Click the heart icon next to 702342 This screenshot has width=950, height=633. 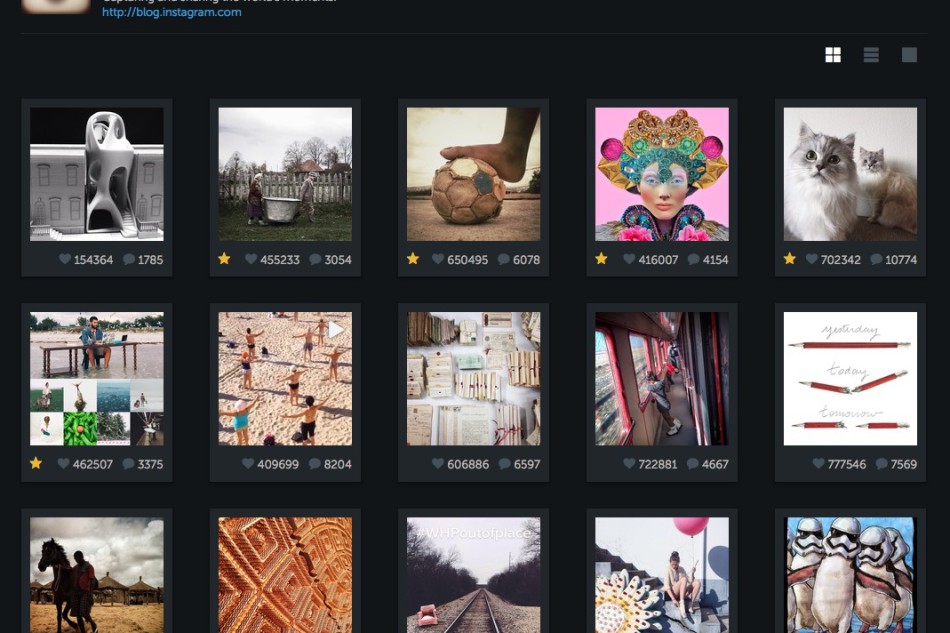coord(811,259)
